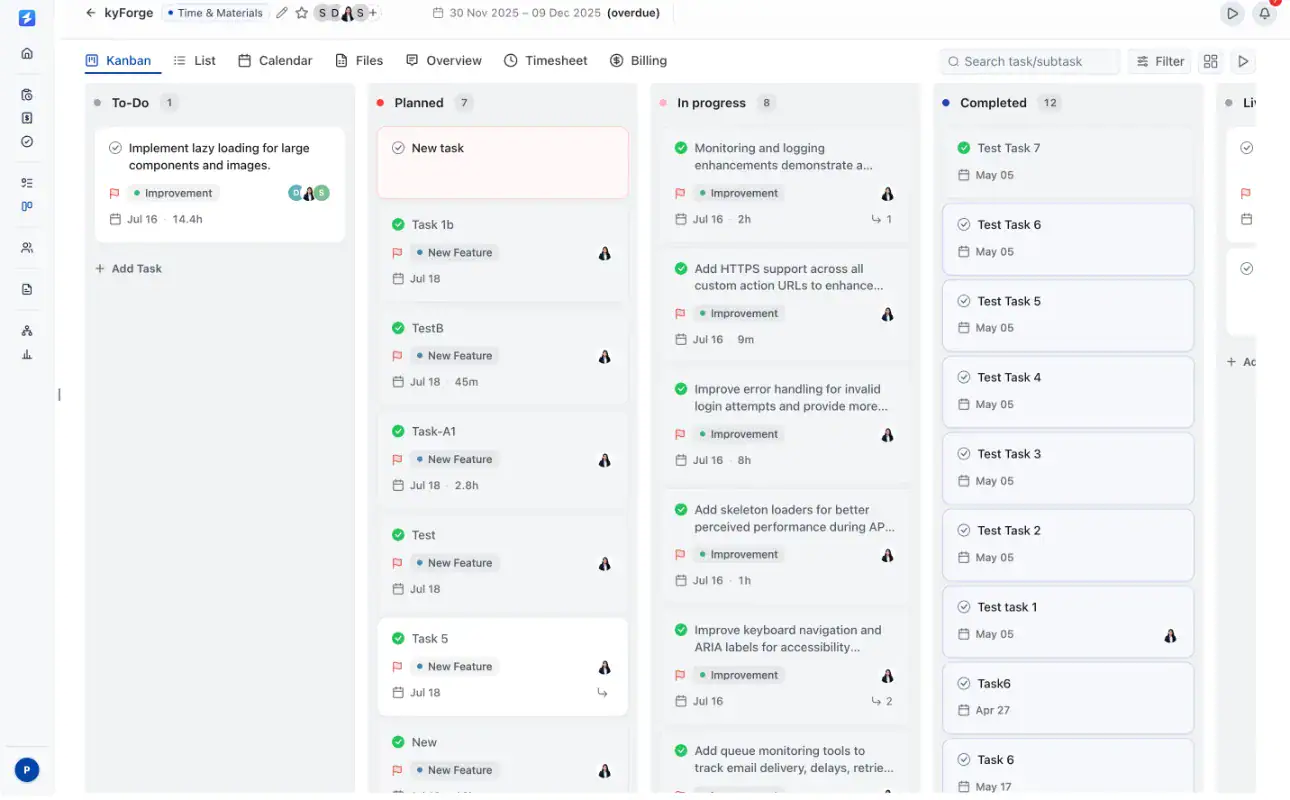Open the home icon in left sidebar
This screenshot has height=800, width=1290.
click(x=27, y=53)
